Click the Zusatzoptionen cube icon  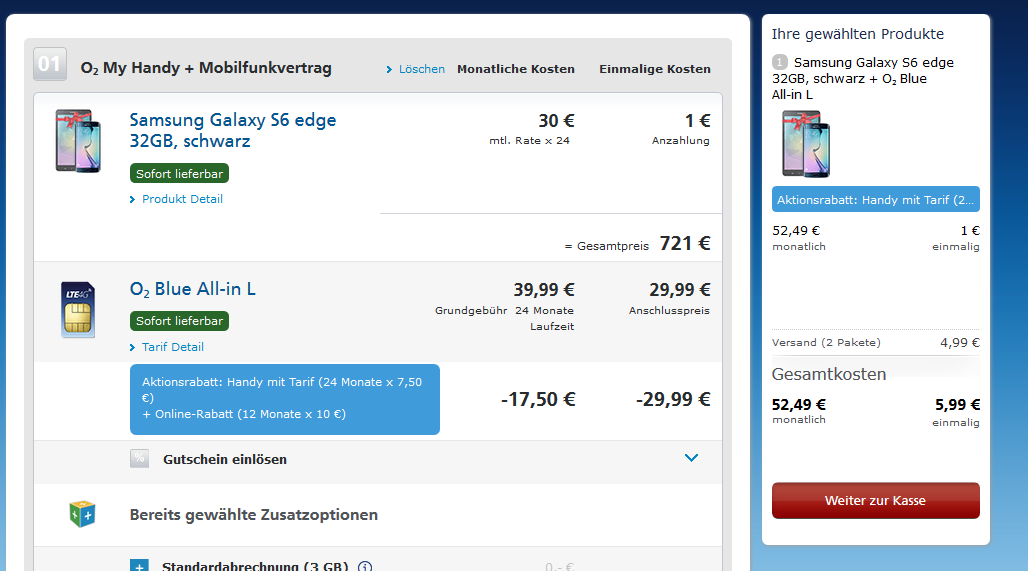click(83, 514)
